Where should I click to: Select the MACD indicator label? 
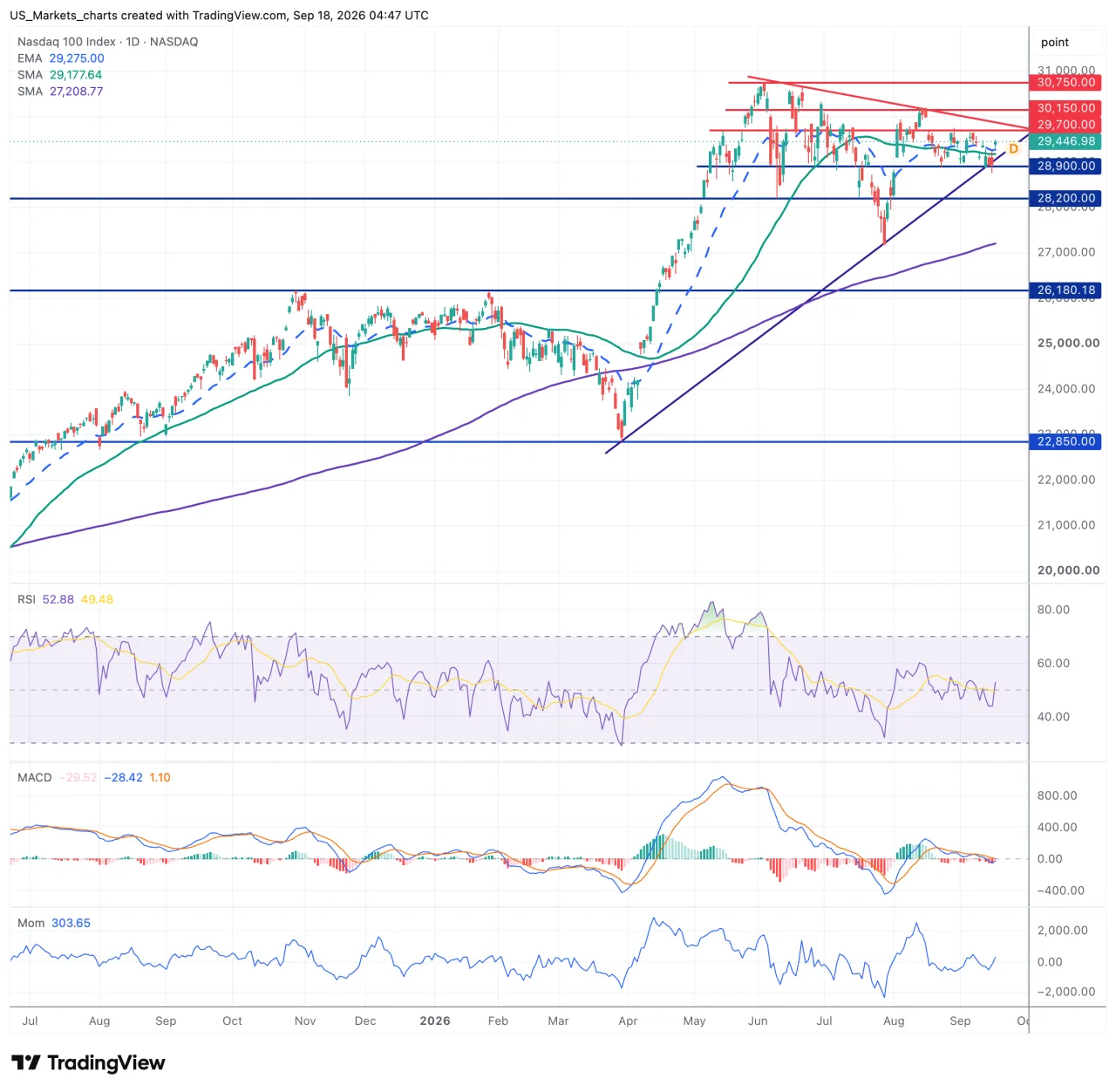[35, 777]
